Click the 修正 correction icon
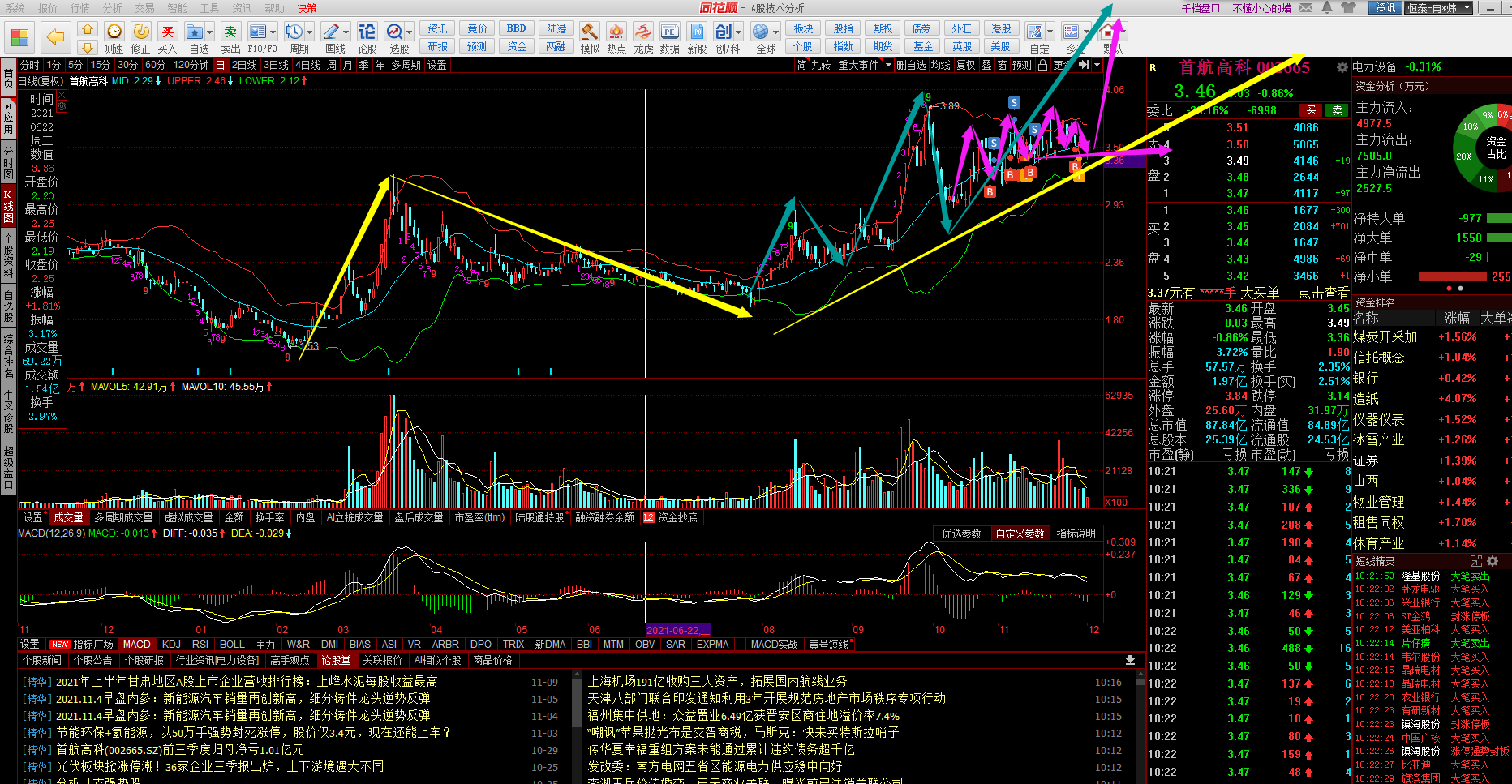The image size is (1512, 784). [x=141, y=32]
